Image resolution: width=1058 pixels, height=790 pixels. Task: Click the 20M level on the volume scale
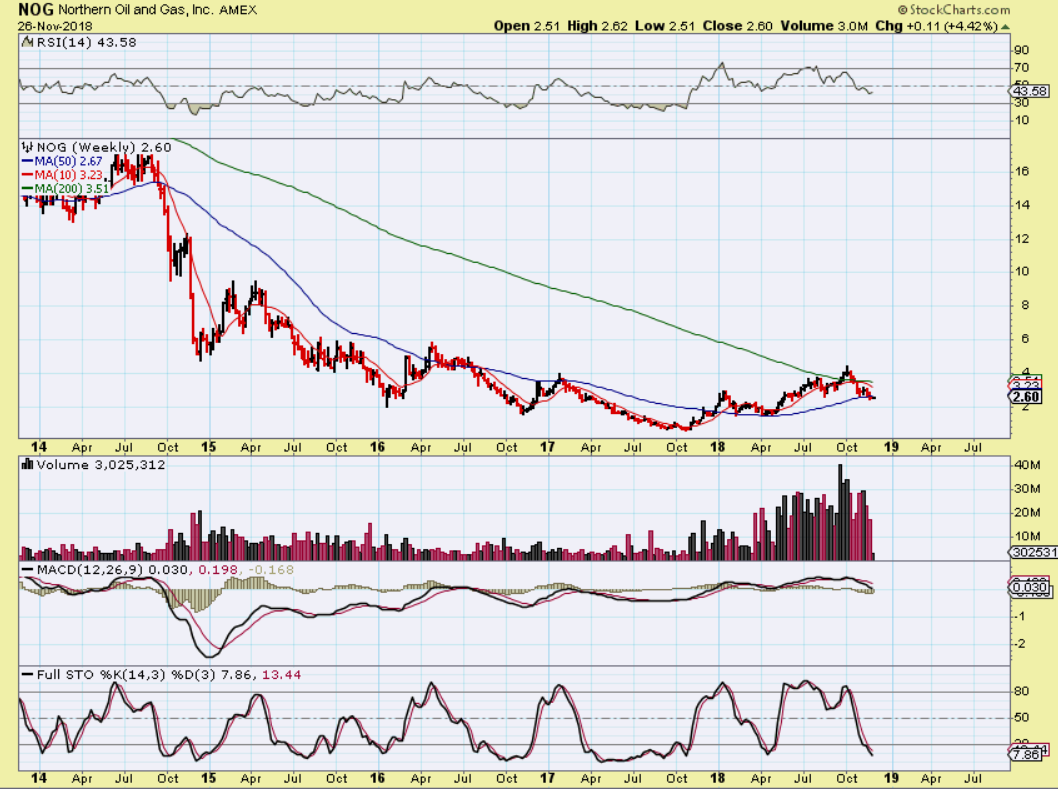[x=1026, y=513]
